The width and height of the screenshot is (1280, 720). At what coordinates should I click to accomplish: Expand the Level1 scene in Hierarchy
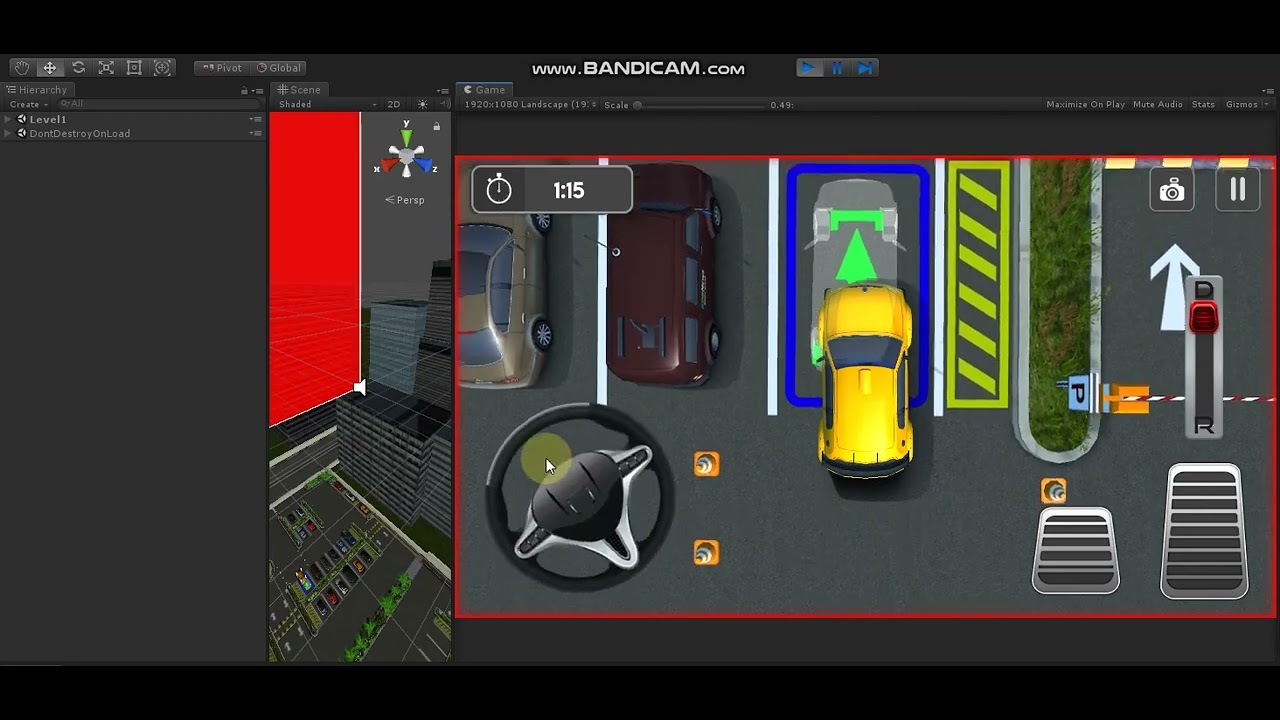[x=8, y=119]
